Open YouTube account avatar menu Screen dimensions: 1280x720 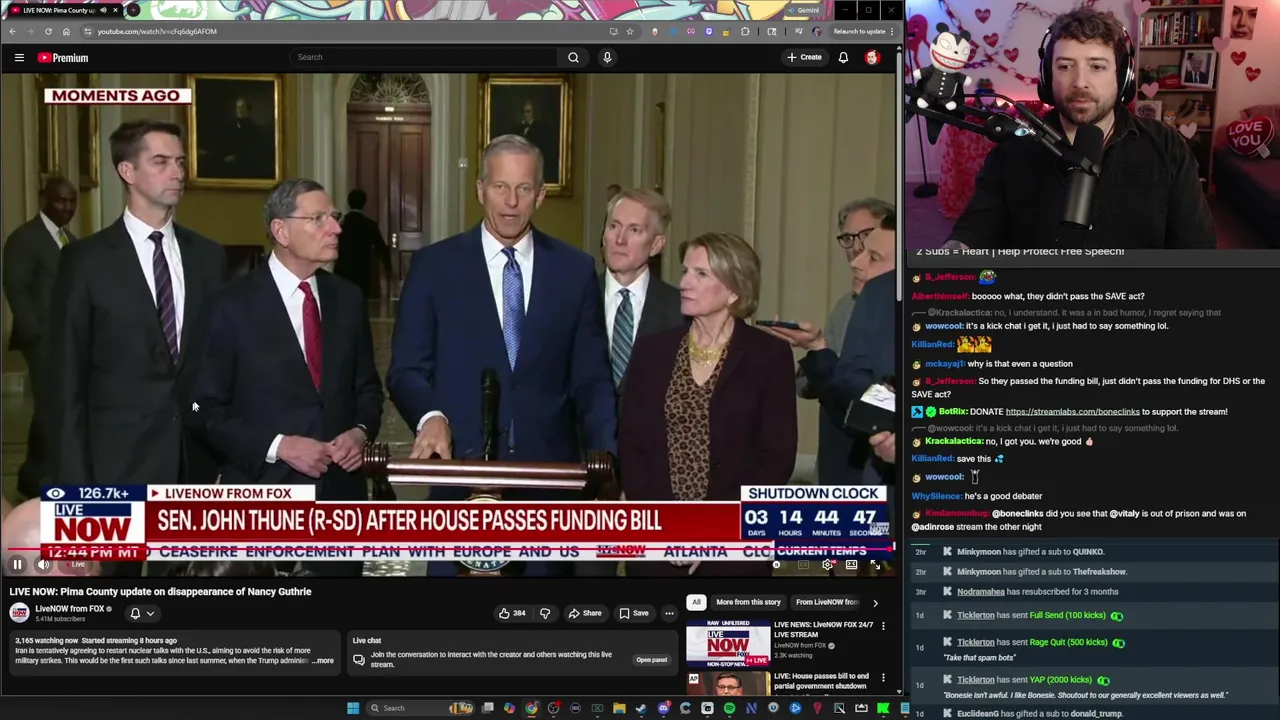[x=872, y=57]
